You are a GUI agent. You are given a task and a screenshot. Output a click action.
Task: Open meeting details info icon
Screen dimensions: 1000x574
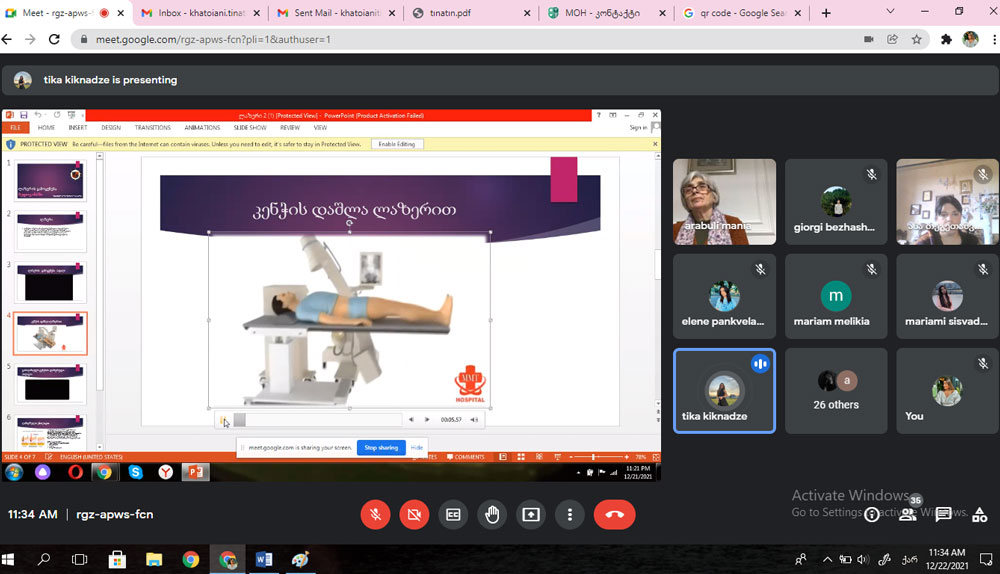point(872,514)
